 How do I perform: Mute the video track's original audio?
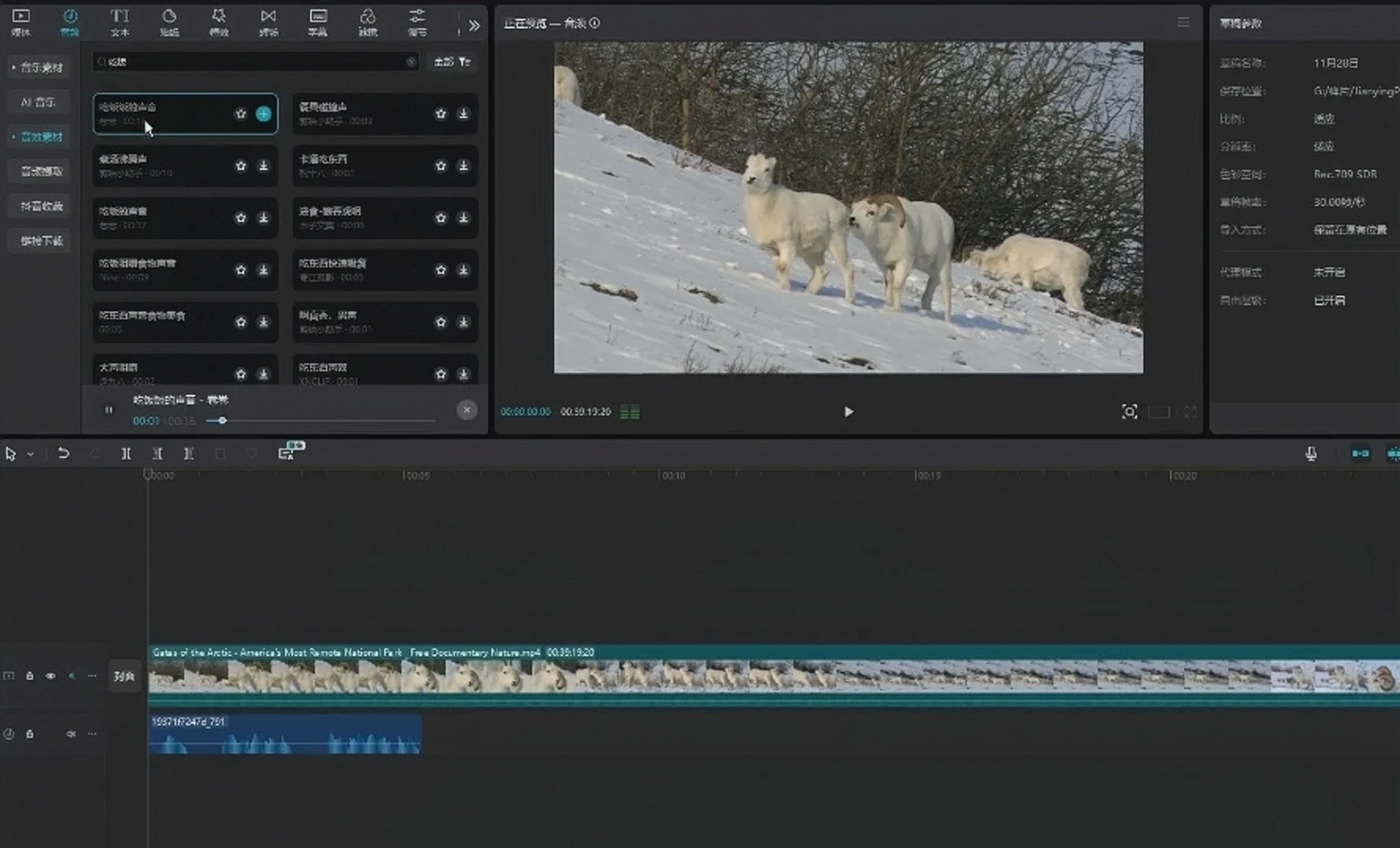pos(72,676)
